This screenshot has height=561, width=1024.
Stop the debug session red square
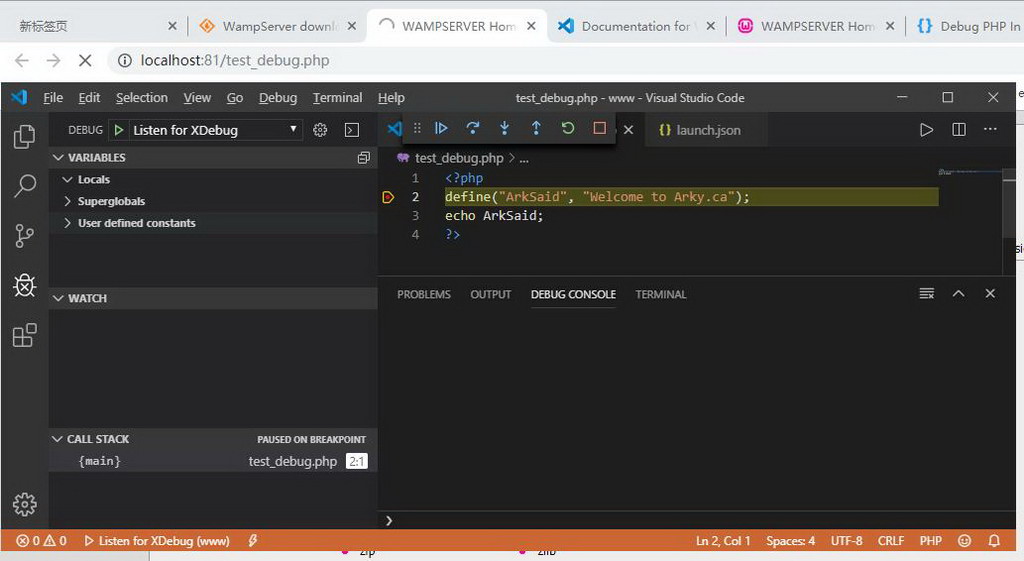(600, 128)
